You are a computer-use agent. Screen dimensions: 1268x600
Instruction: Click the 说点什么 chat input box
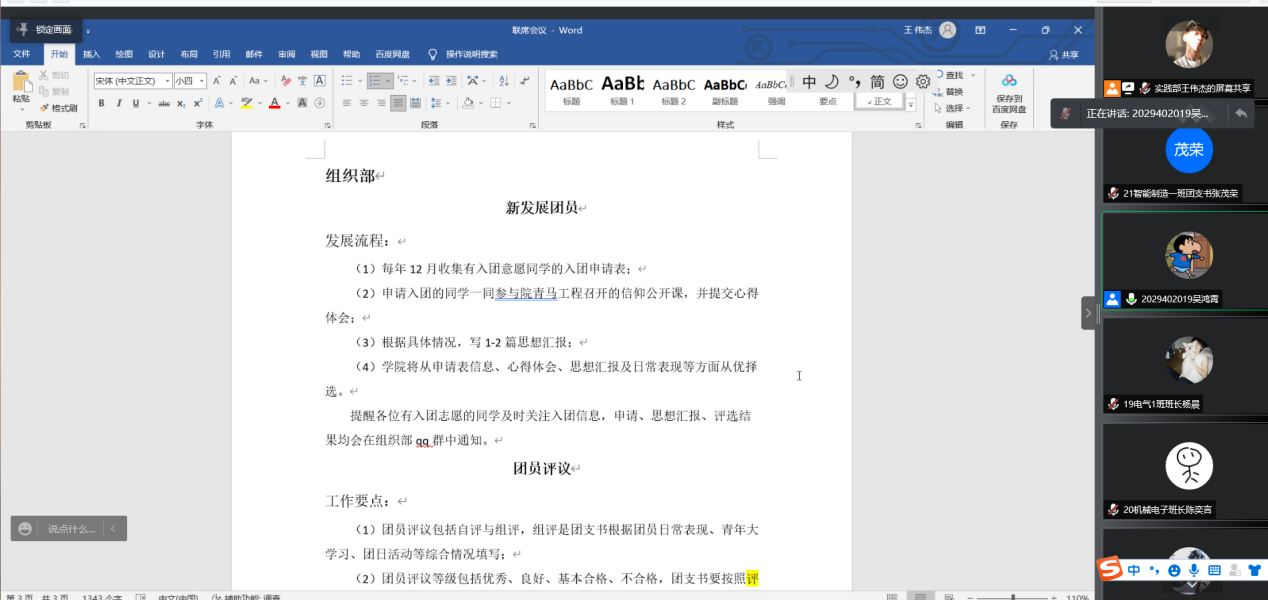point(70,528)
